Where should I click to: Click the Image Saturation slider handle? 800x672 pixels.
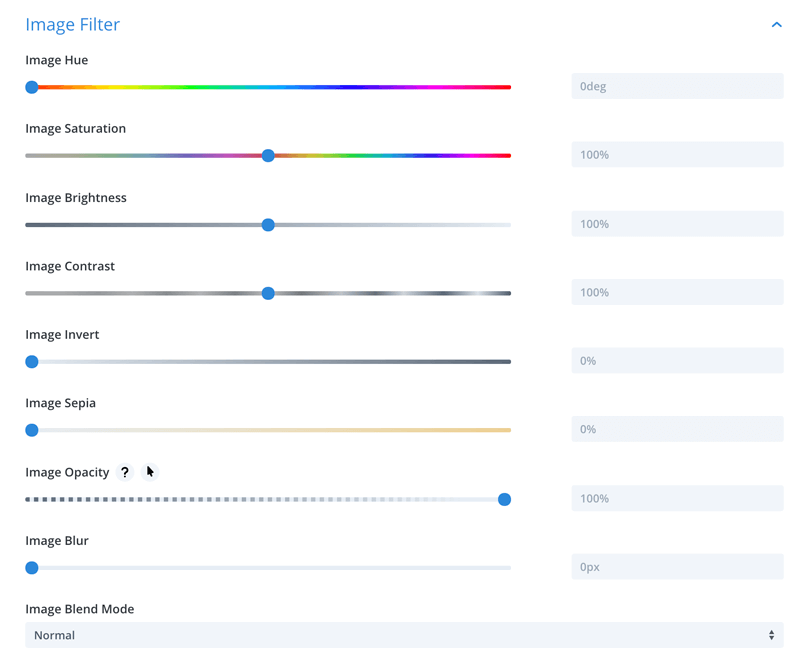point(268,156)
